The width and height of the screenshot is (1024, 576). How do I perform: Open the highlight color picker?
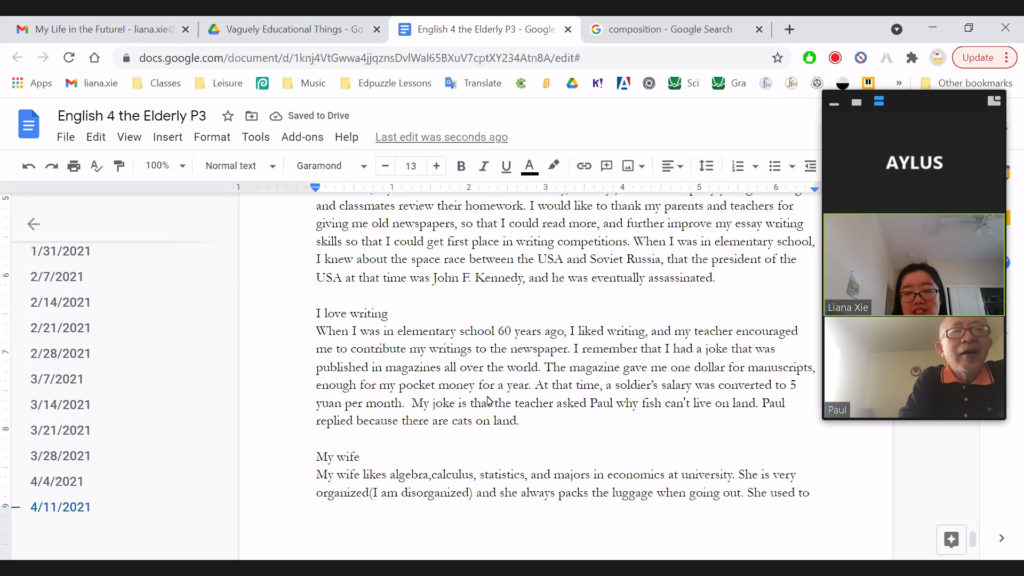(x=554, y=166)
